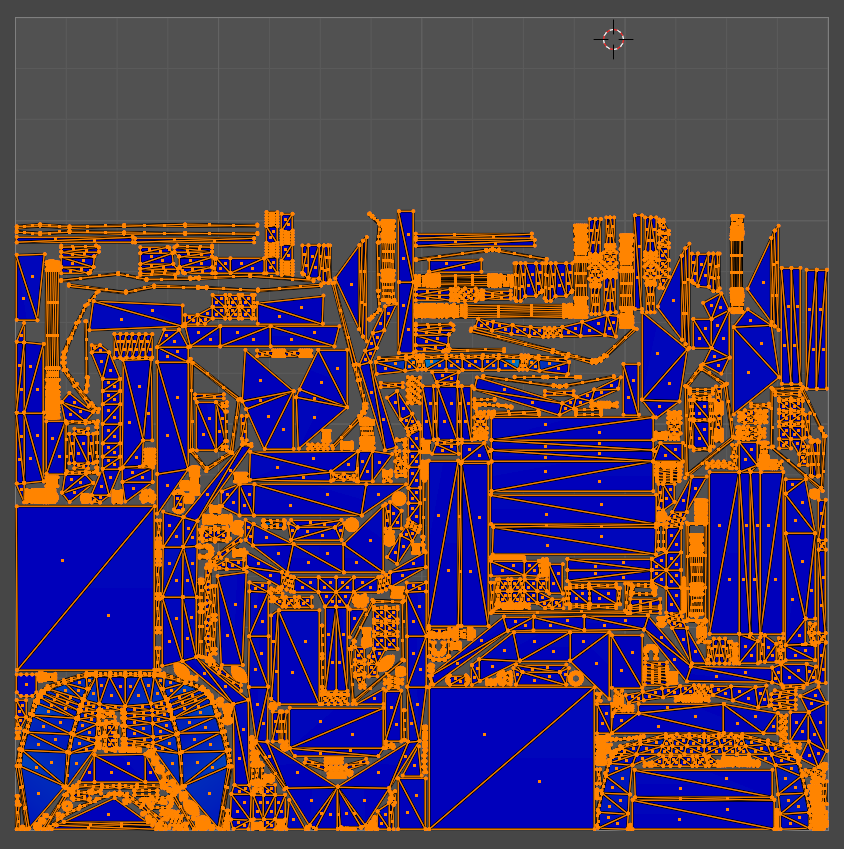Image resolution: width=844 pixels, height=849 pixels.
Task: Click the 2D cursor crosshair
Action: pos(613,39)
